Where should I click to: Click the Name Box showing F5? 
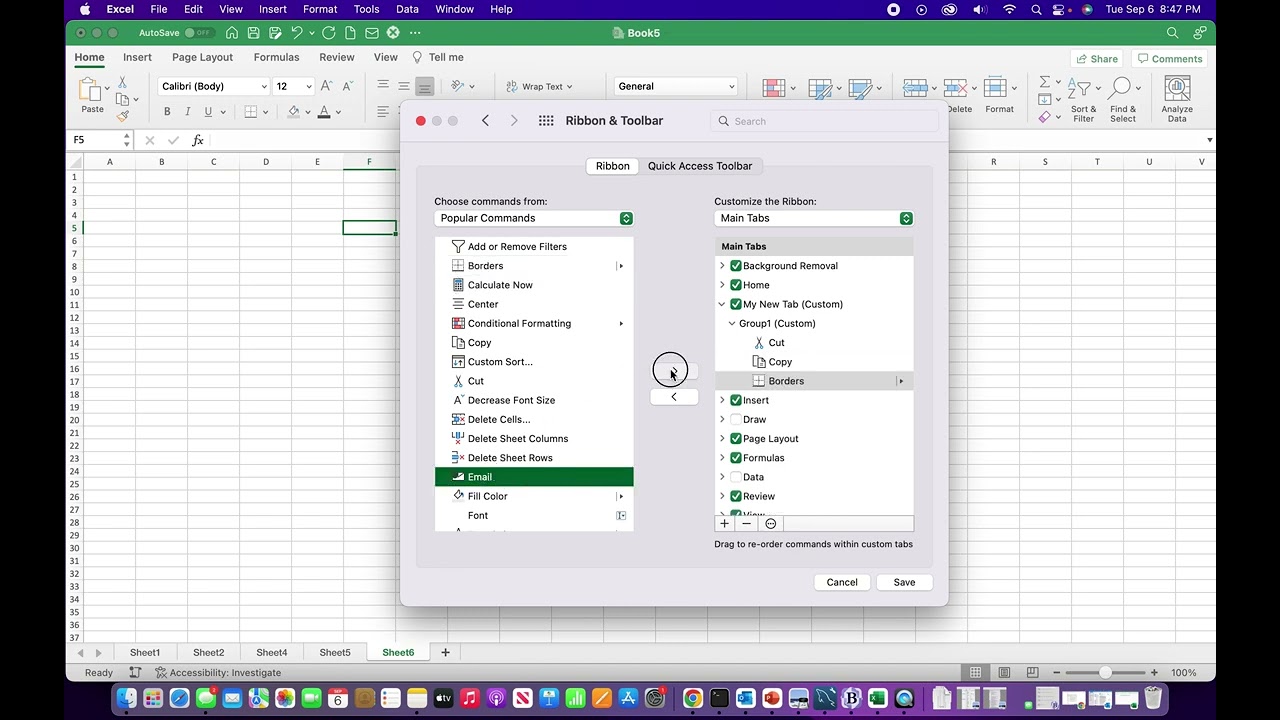[x=99, y=140]
